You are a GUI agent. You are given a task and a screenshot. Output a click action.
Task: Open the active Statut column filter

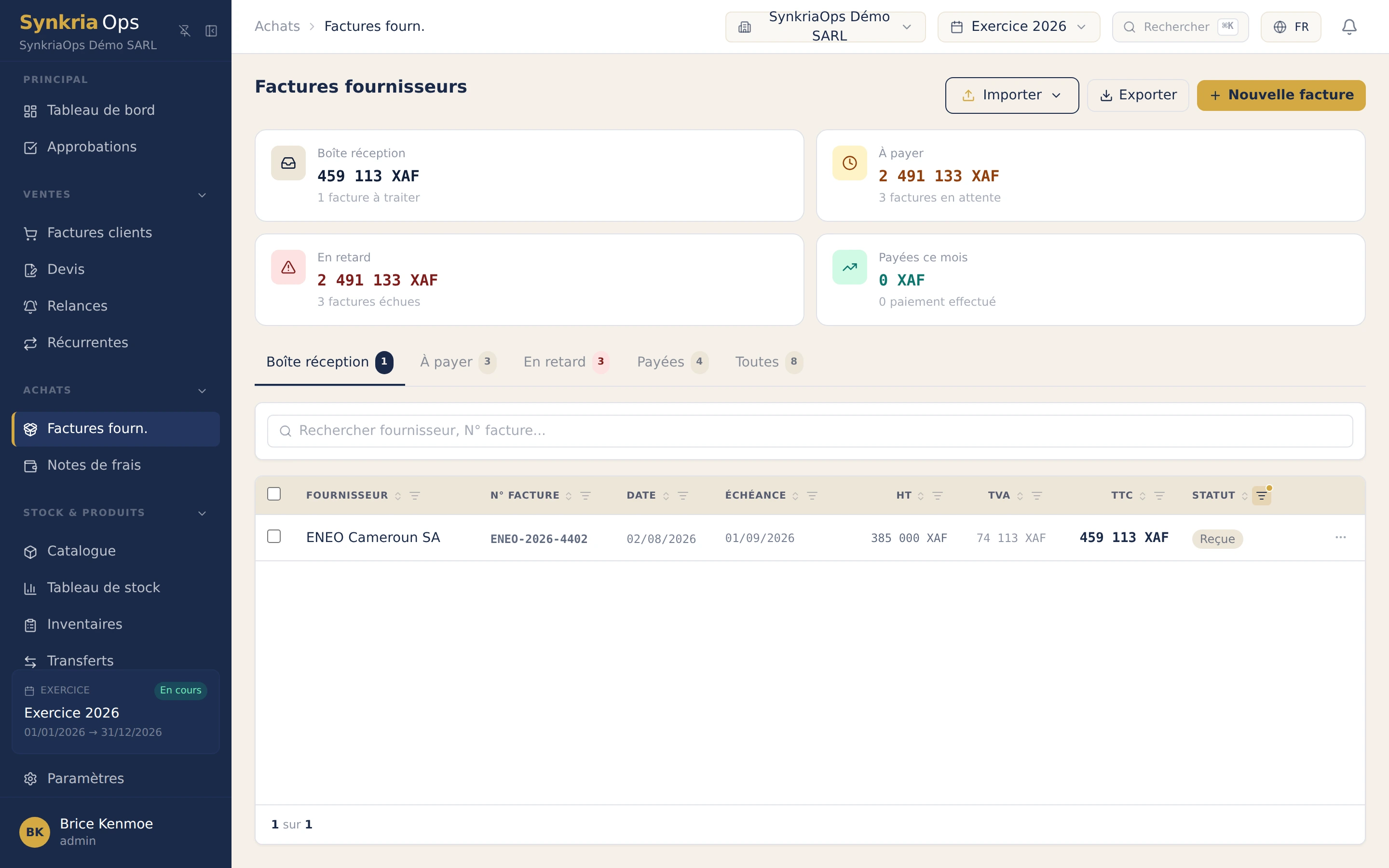pos(1262,495)
